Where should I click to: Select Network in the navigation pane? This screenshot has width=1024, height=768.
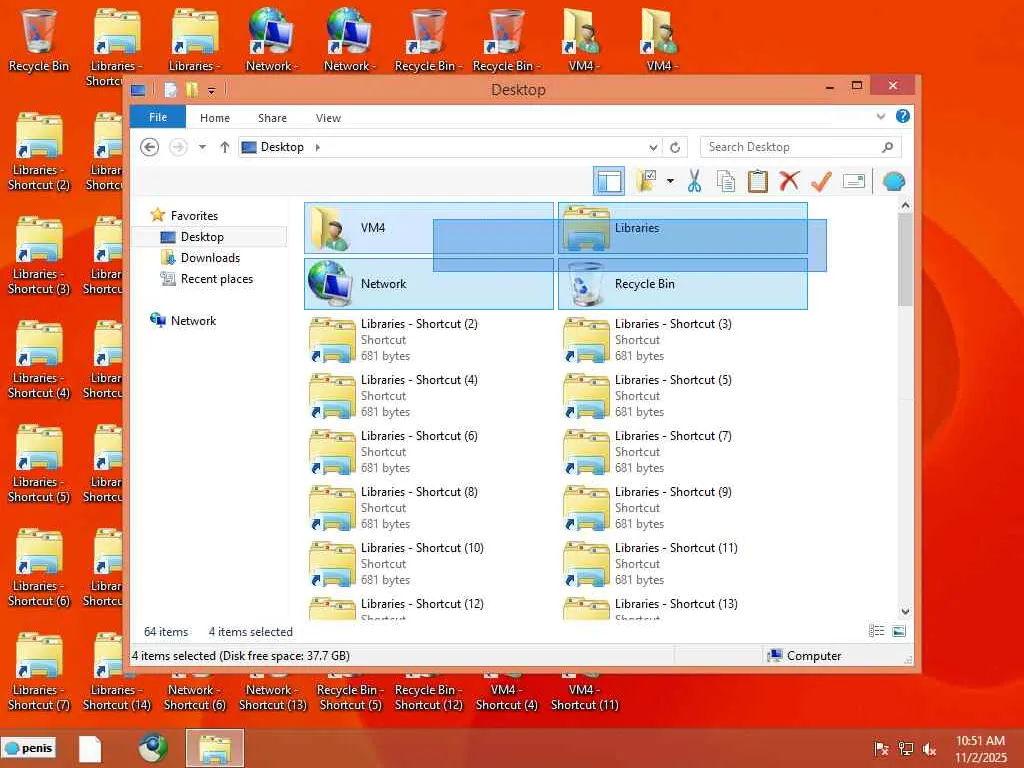(193, 321)
